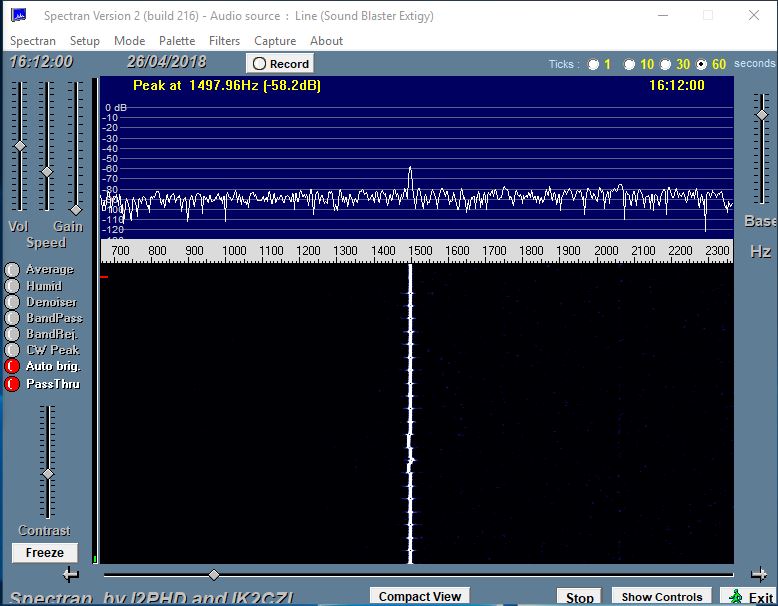
Task: Enable the CW Peak filter
Action: tap(12, 350)
